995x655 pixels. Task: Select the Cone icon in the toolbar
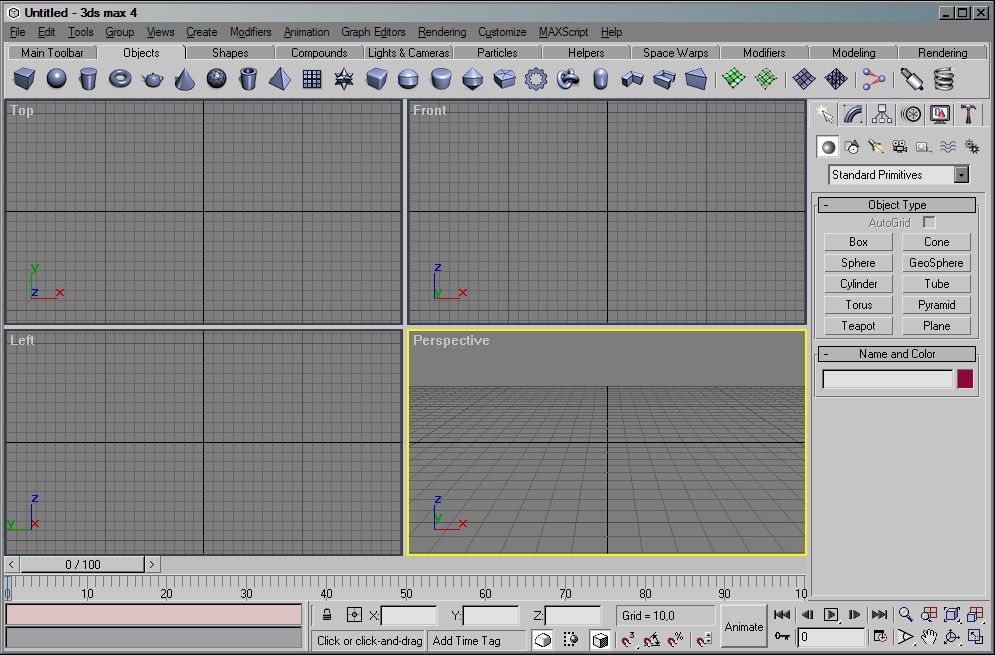(x=185, y=79)
